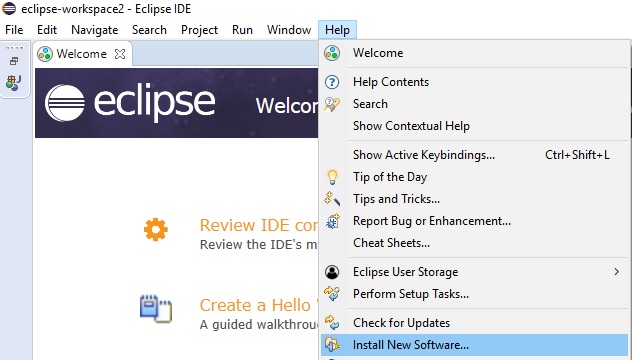The width and height of the screenshot is (632, 360).
Task: Click the notepad icon beside Create a Hello
Action: [x=156, y=309]
